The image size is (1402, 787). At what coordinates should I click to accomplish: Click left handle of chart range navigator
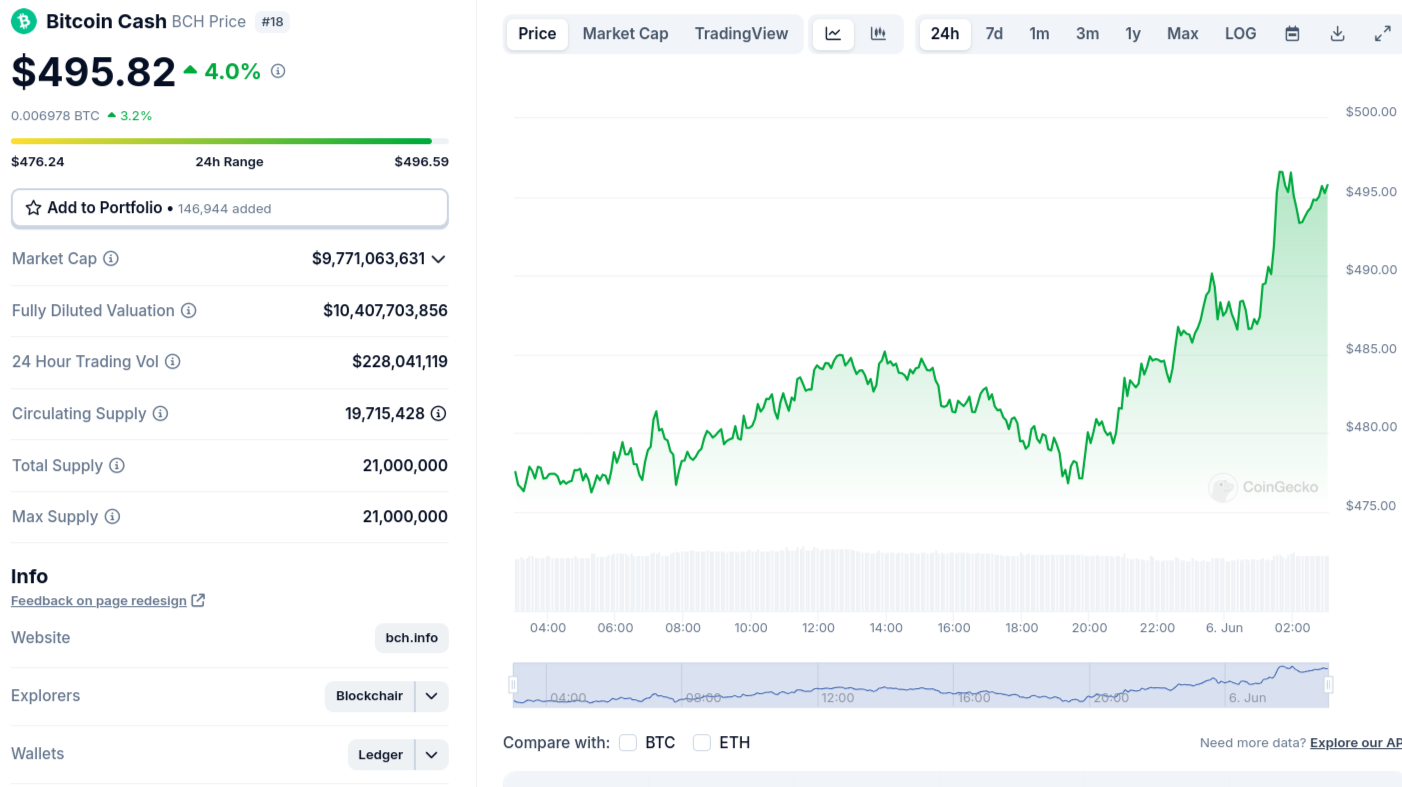pyautogui.click(x=513, y=684)
